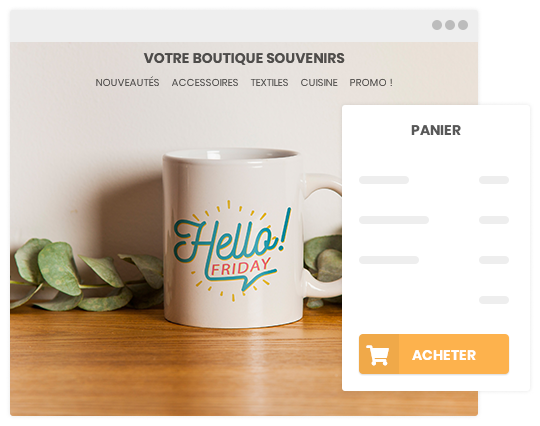Viewport: 540px width, 426px height.
Task: Click the first cart item name placeholder
Action: (x=384, y=180)
